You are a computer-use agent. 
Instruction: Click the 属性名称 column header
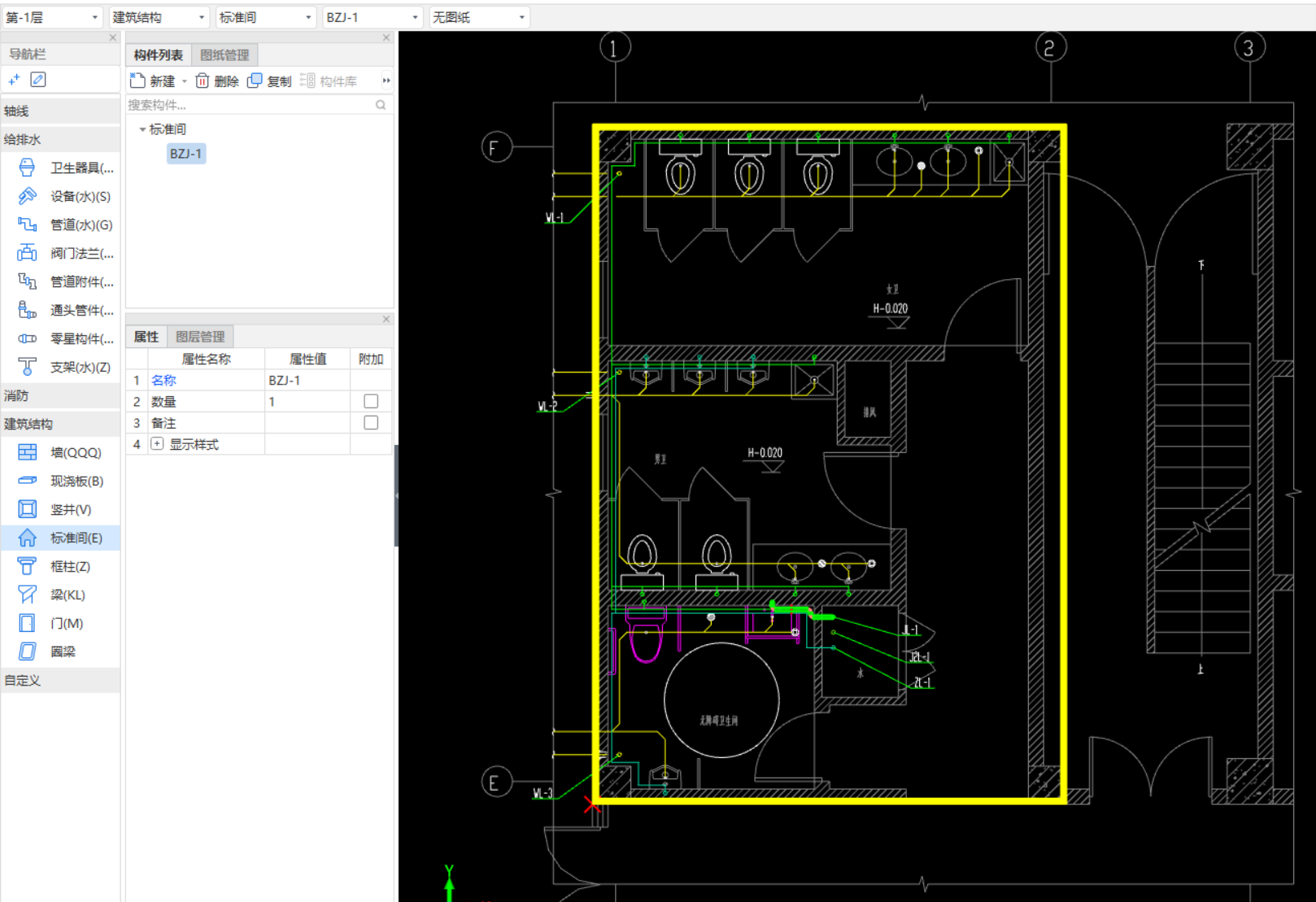206,359
